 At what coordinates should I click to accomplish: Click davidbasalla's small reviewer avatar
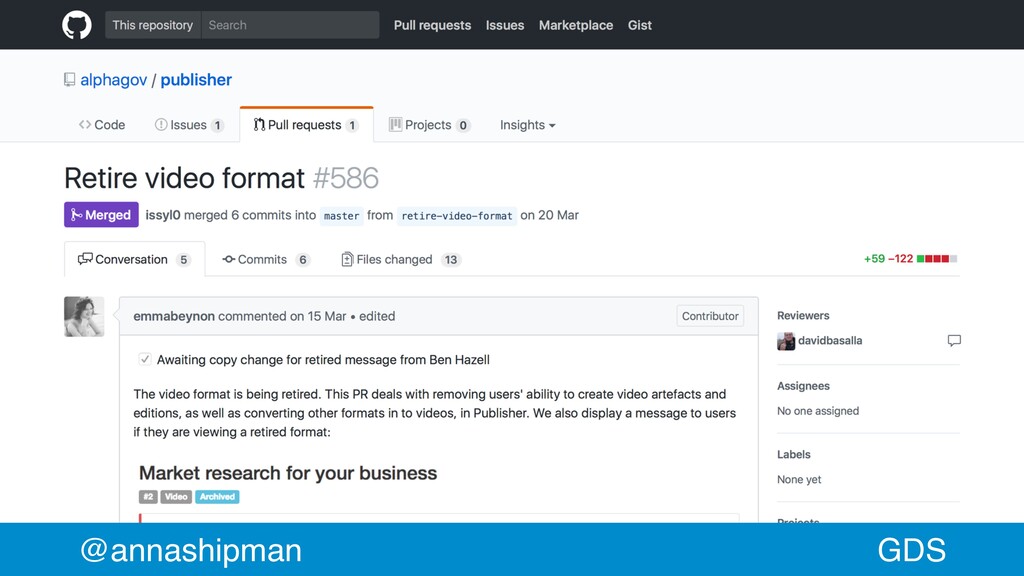pos(786,341)
